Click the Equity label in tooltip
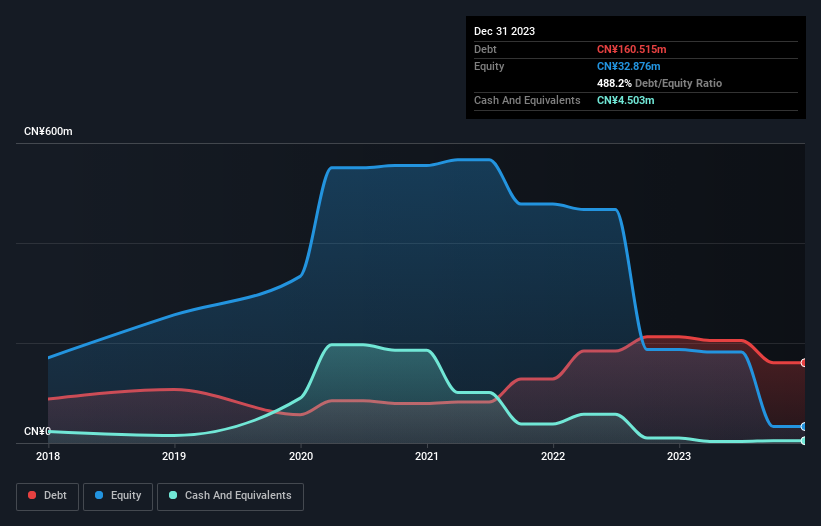Image resolution: width=821 pixels, height=526 pixels. point(489,66)
